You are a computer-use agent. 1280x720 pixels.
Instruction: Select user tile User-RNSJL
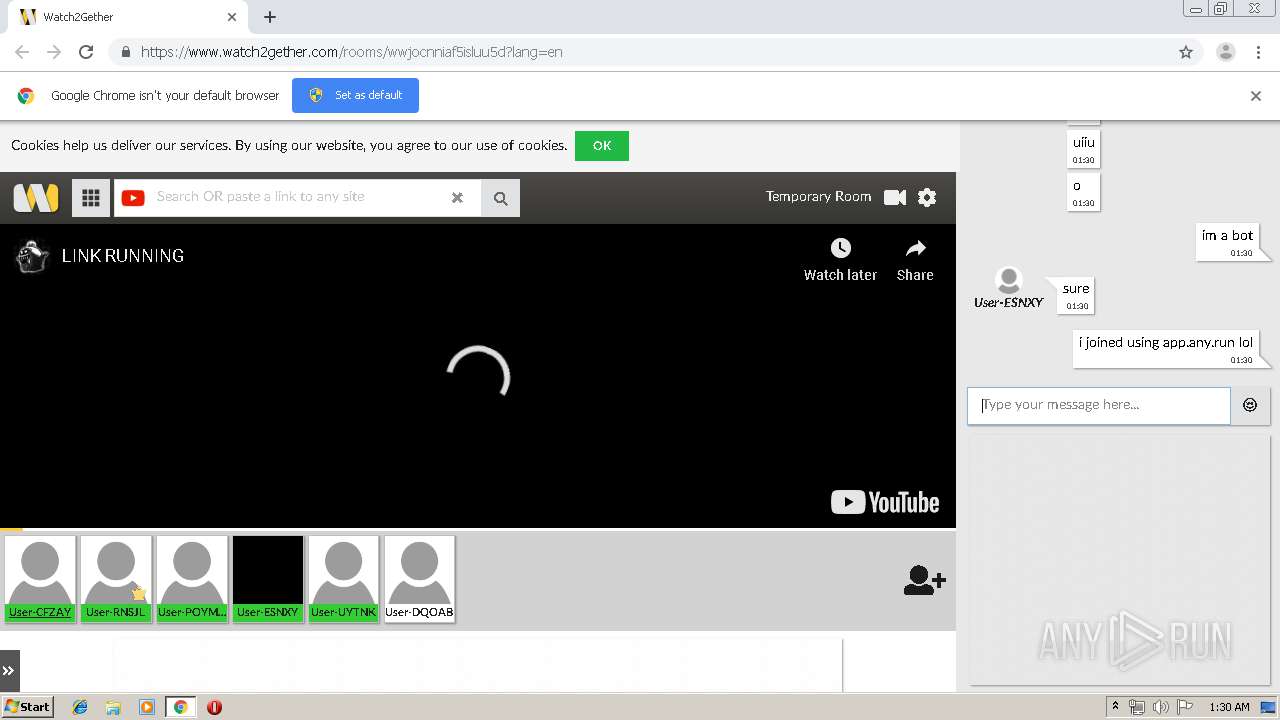116,579
